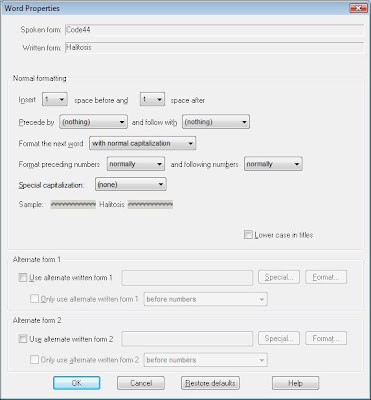Click the Cancel button
This screenshot has width=371, height=400.
(141, 383)
